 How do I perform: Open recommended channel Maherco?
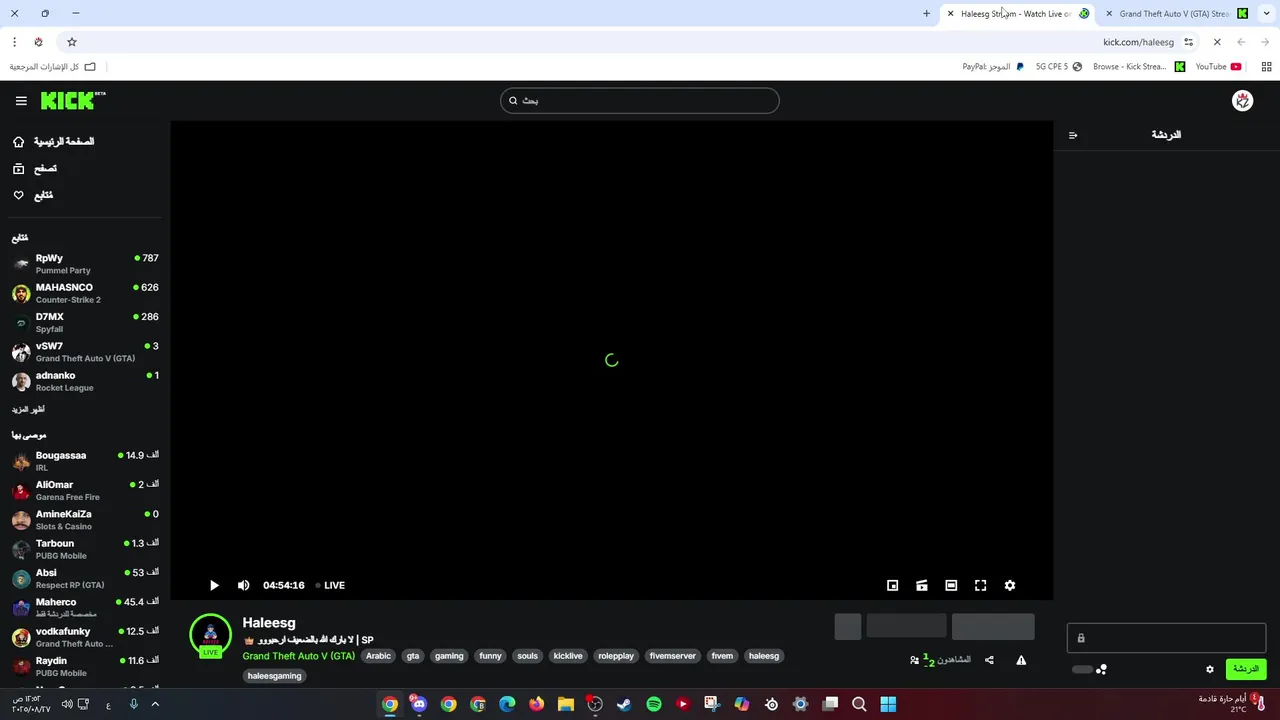coord(85,608)
